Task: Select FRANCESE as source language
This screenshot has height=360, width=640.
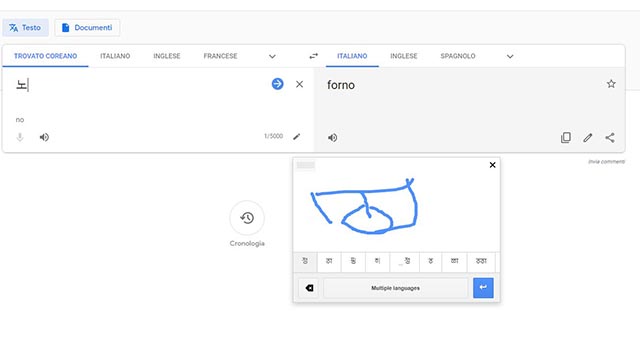Action: 220,56
